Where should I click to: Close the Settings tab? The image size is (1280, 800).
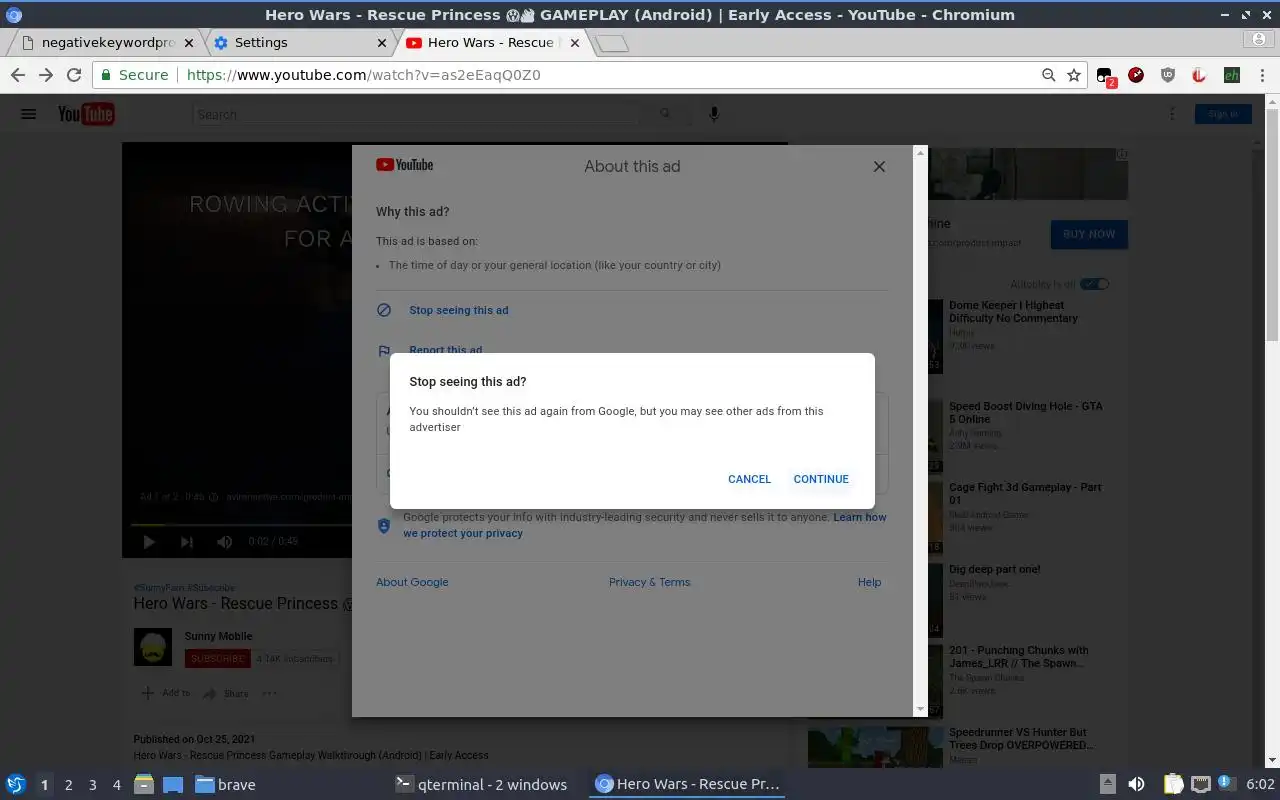[x=381, y=43]
